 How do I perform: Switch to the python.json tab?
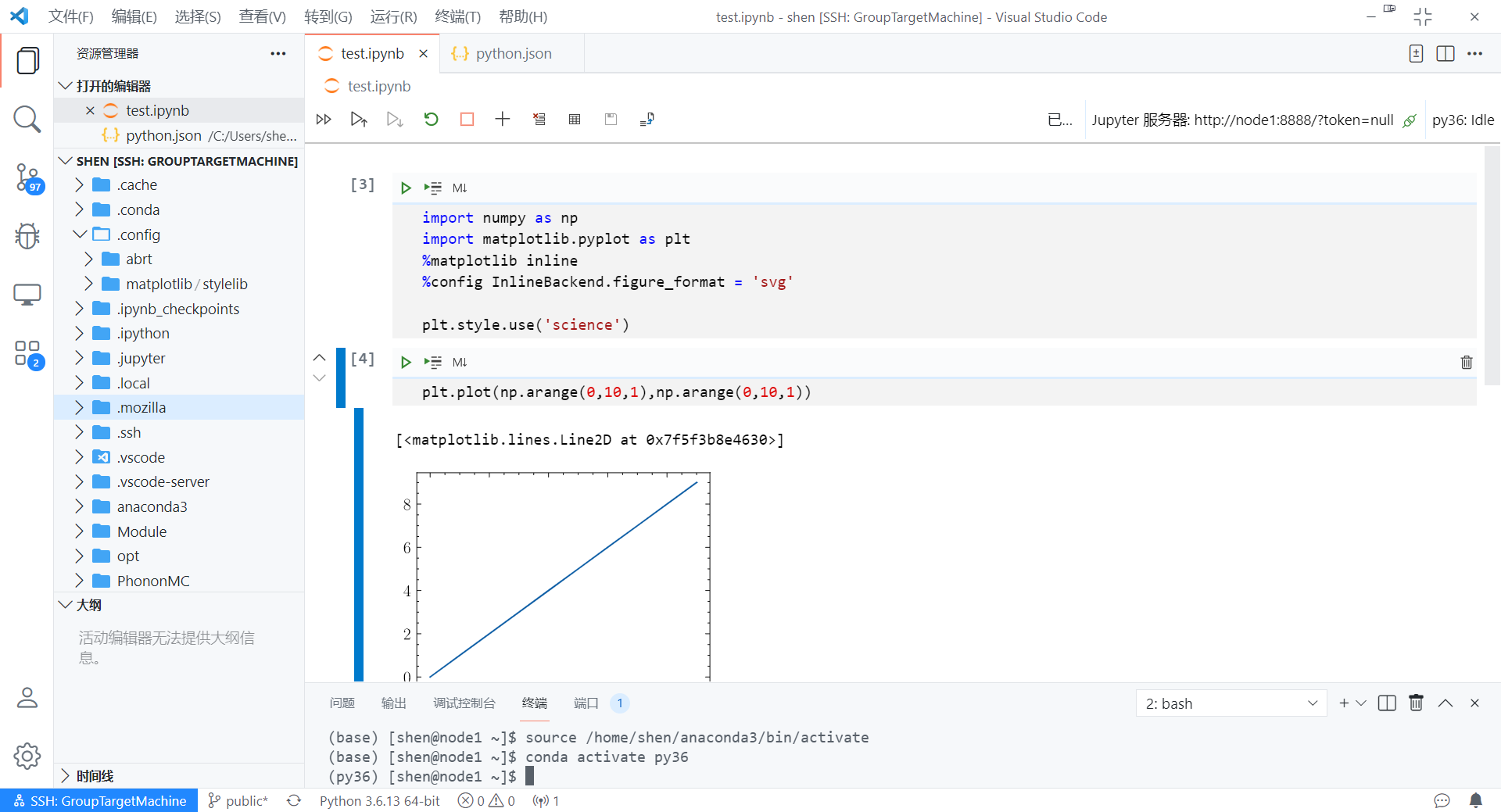click(512, 53)
